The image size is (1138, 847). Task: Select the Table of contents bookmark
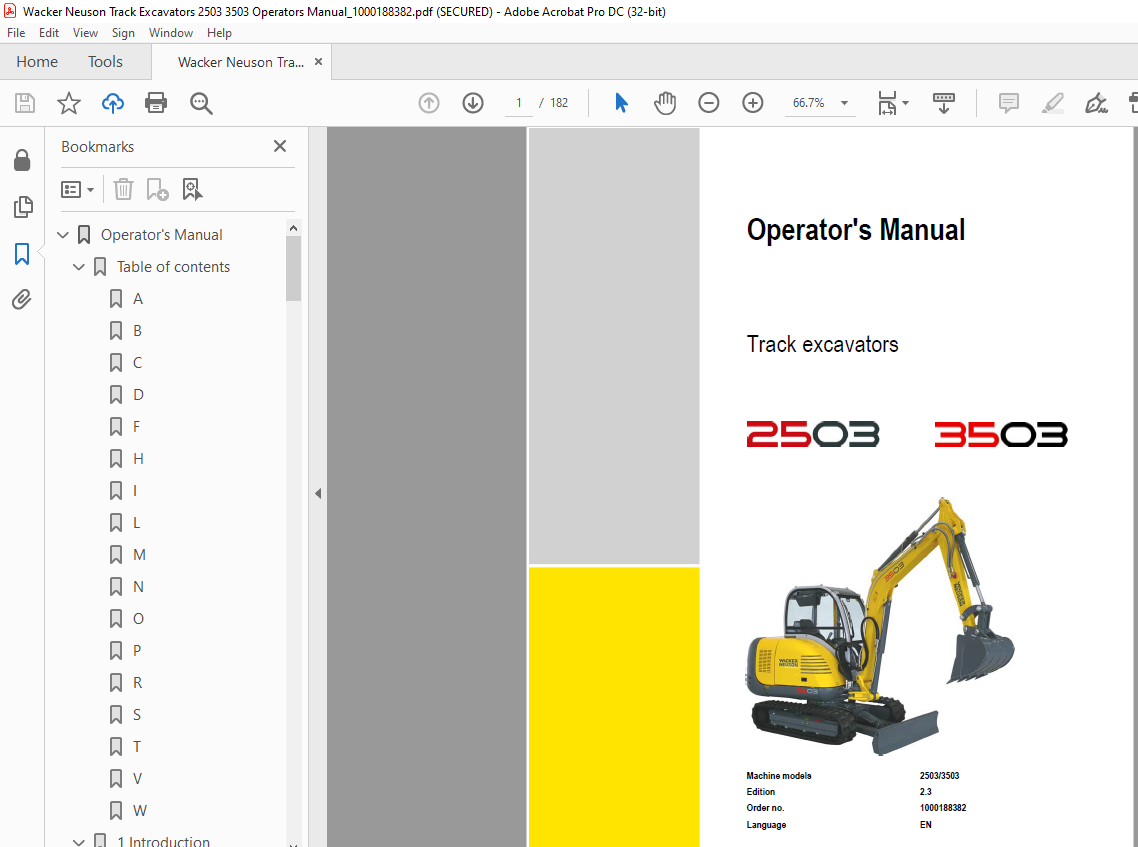(x=173, y=267)
